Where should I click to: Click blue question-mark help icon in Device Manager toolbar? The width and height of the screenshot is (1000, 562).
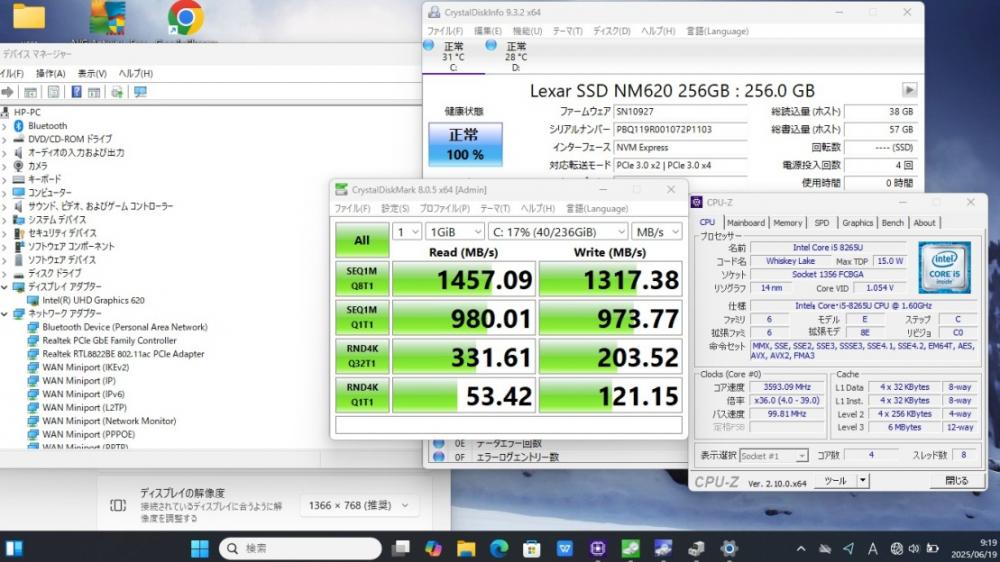coord(76,92)
